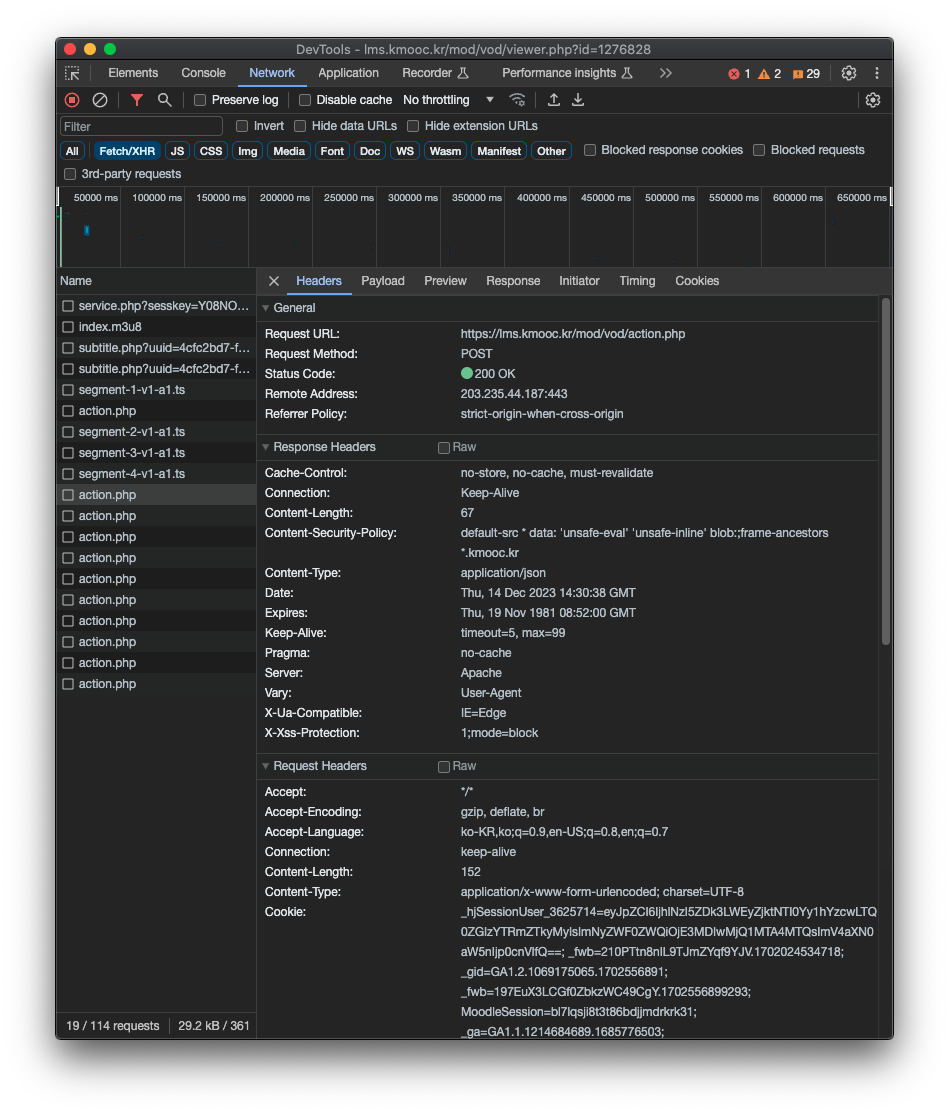Select the Font filter type
Screen dimensions: 949x1113
coord(332,151)
